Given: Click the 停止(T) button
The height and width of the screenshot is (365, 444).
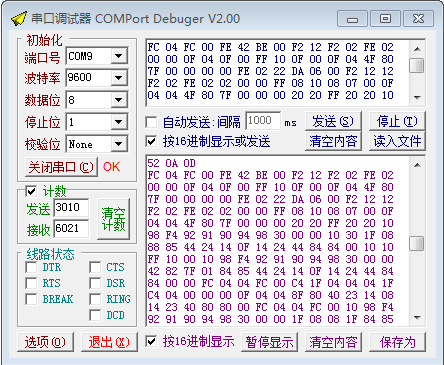Looking at the screenshot, I should point(397,121).
